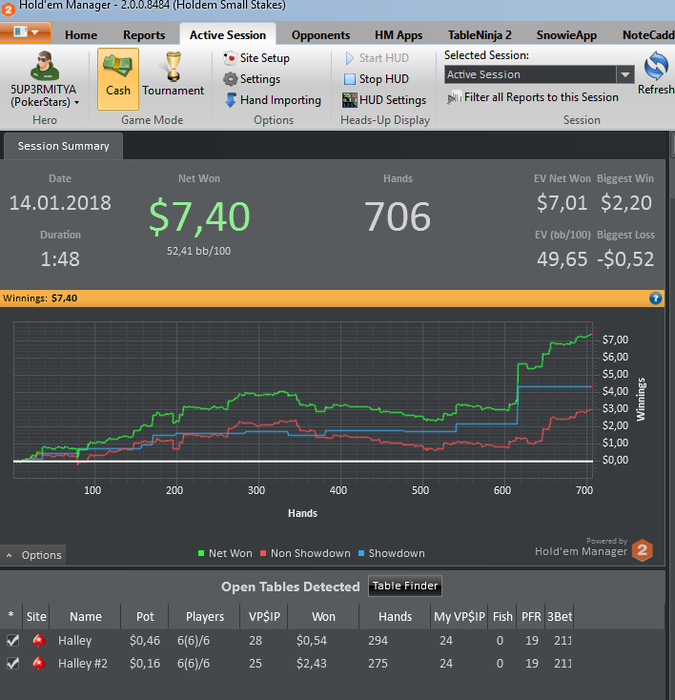This screenshot has width=675, height=700.
Task: Click the Non Showdown red legend swatch
Action: click(x=263, y=553)
